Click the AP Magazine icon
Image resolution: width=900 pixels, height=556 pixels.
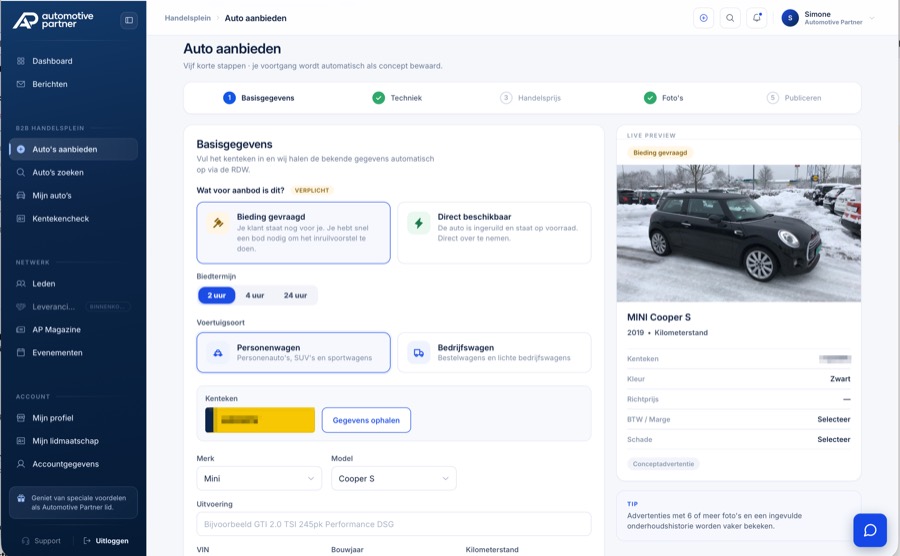coord(21,329)
